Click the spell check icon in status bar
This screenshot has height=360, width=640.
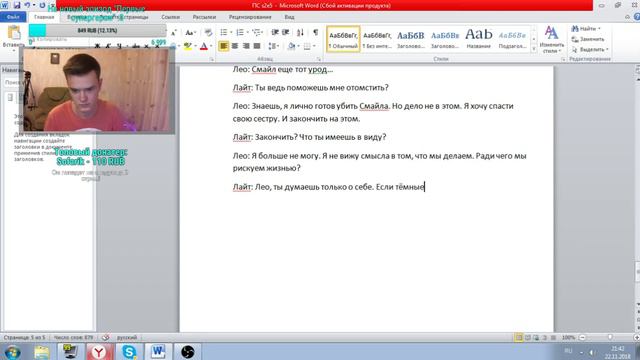point(106,338)
